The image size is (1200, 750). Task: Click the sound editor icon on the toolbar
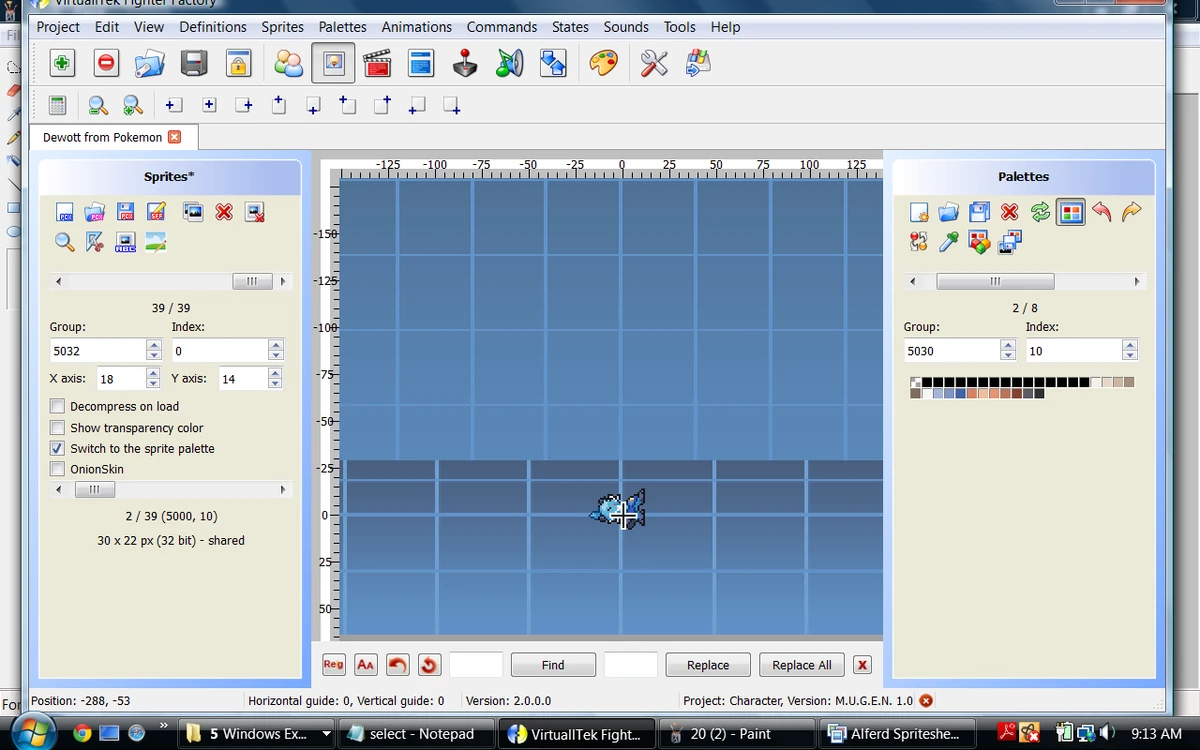[x=509, y=63]
